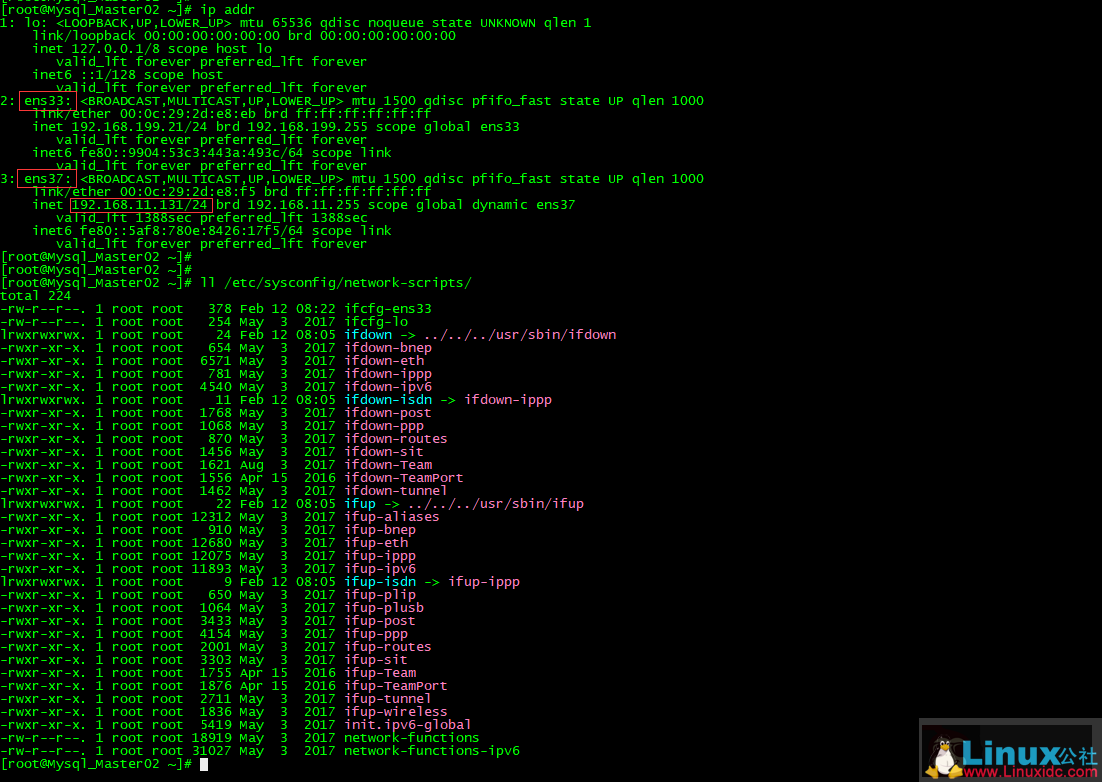Click the ifup-ppp script name
Screen dimensions: 1102x782
375,634
